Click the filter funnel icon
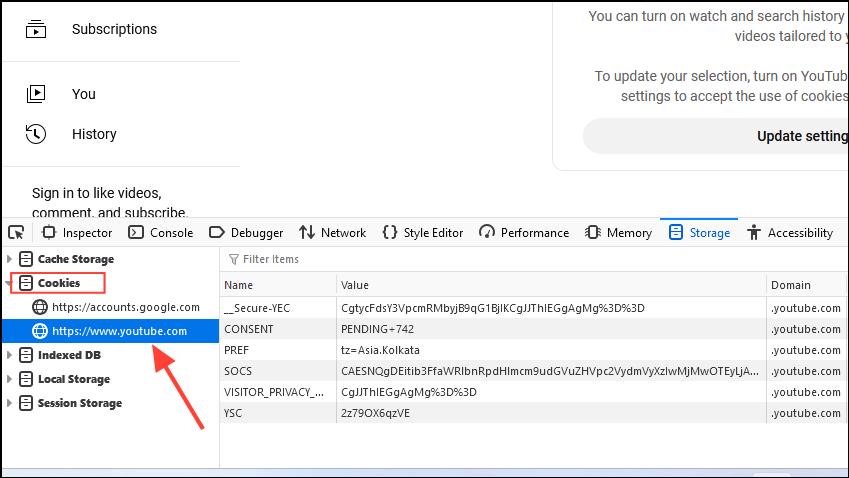The image size is (849, 478). pyautogui.click(x=233, y=259)
